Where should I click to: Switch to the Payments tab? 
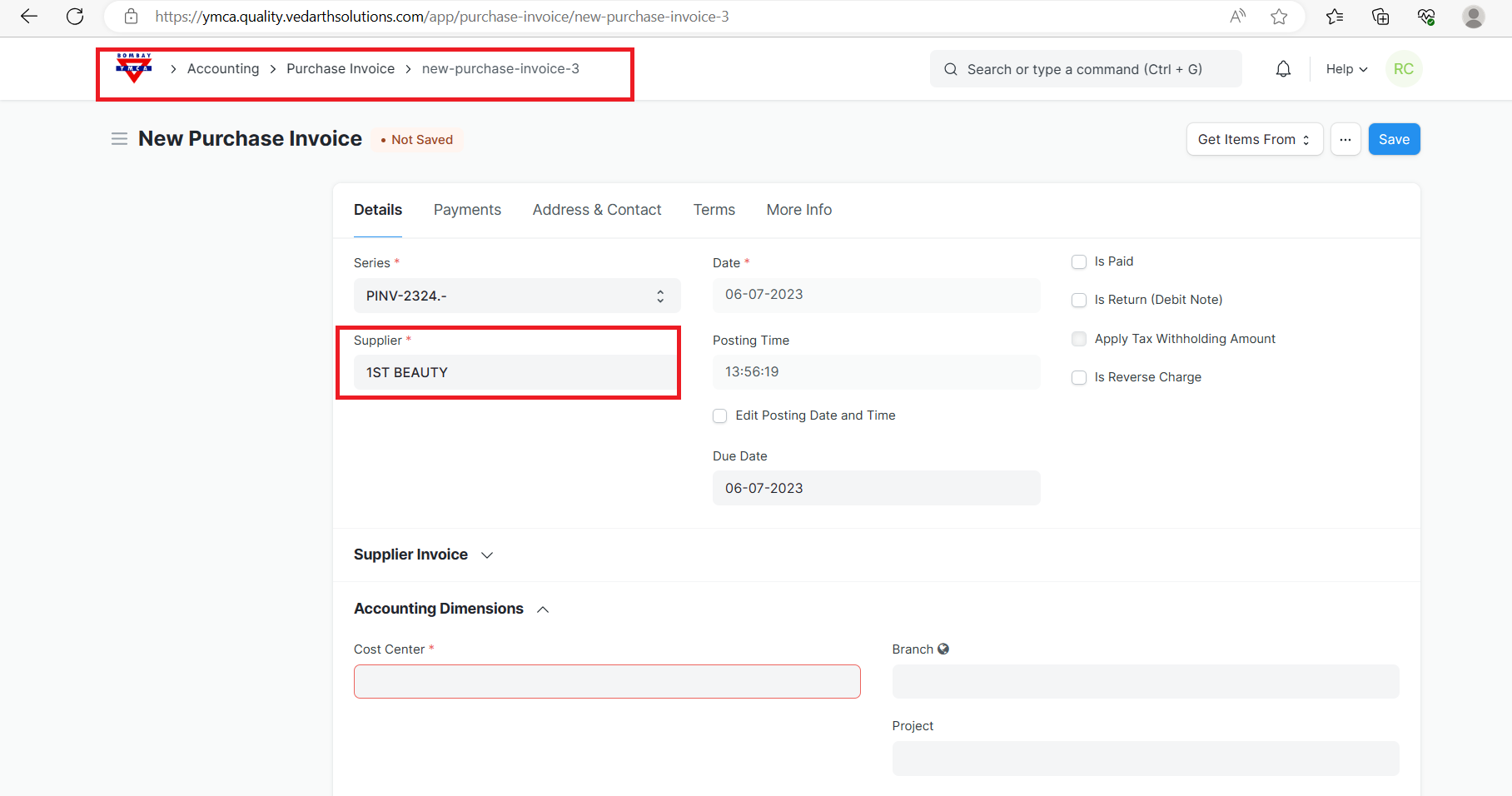[467, 210]
